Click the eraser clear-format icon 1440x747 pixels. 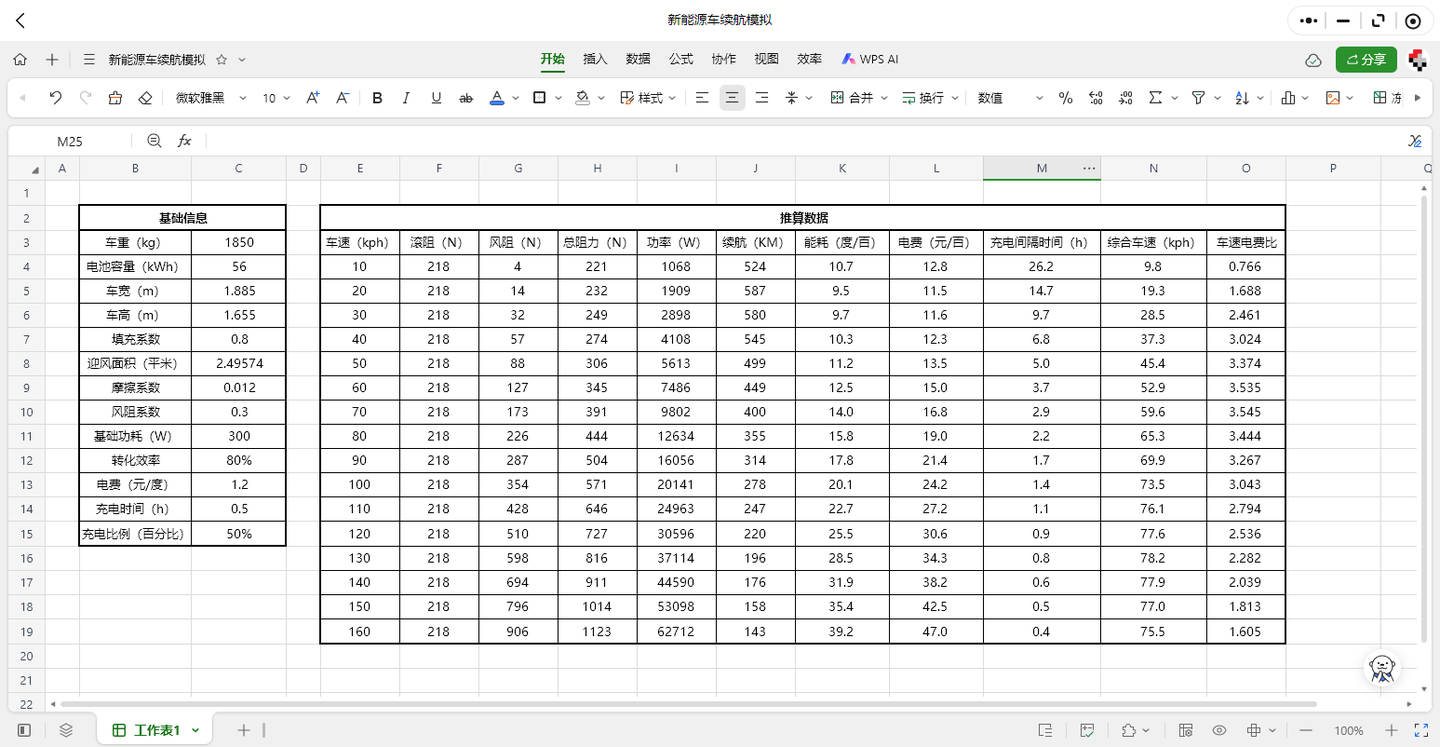click(145, 98)
